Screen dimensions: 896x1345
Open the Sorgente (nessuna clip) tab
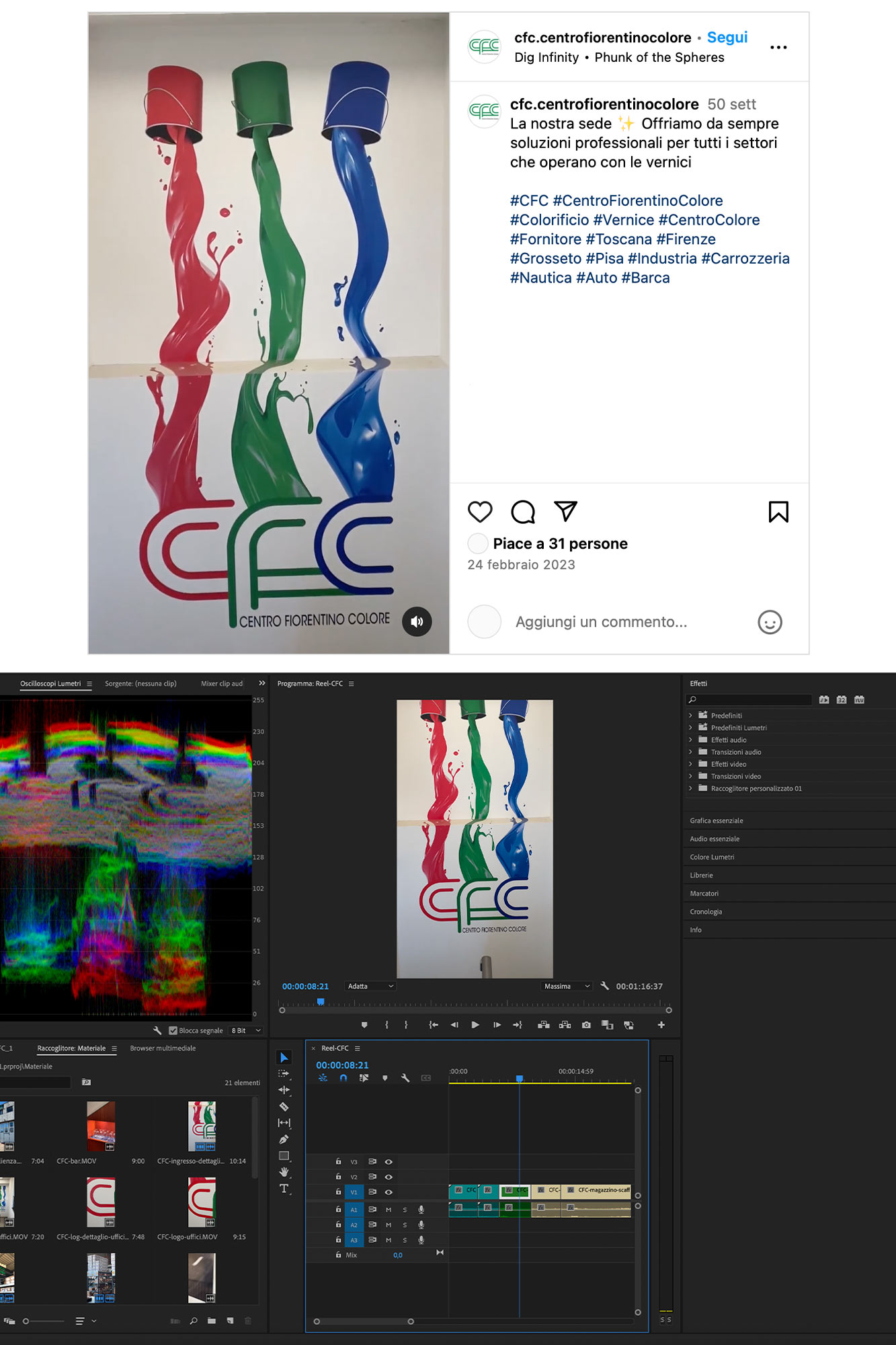[x=140, y=683]
